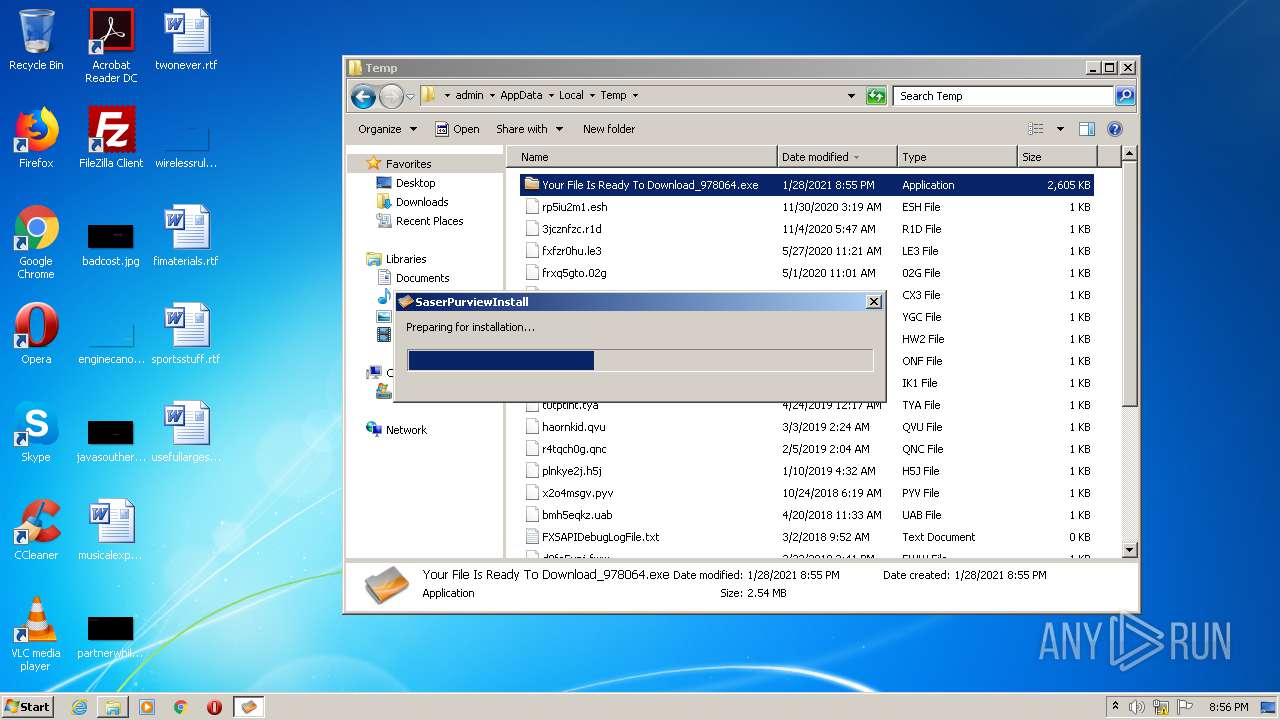Viewport: 1280px width, 720px height.
Task: Expand the recent pages dropdown arrow
Action: click(410, 96)
